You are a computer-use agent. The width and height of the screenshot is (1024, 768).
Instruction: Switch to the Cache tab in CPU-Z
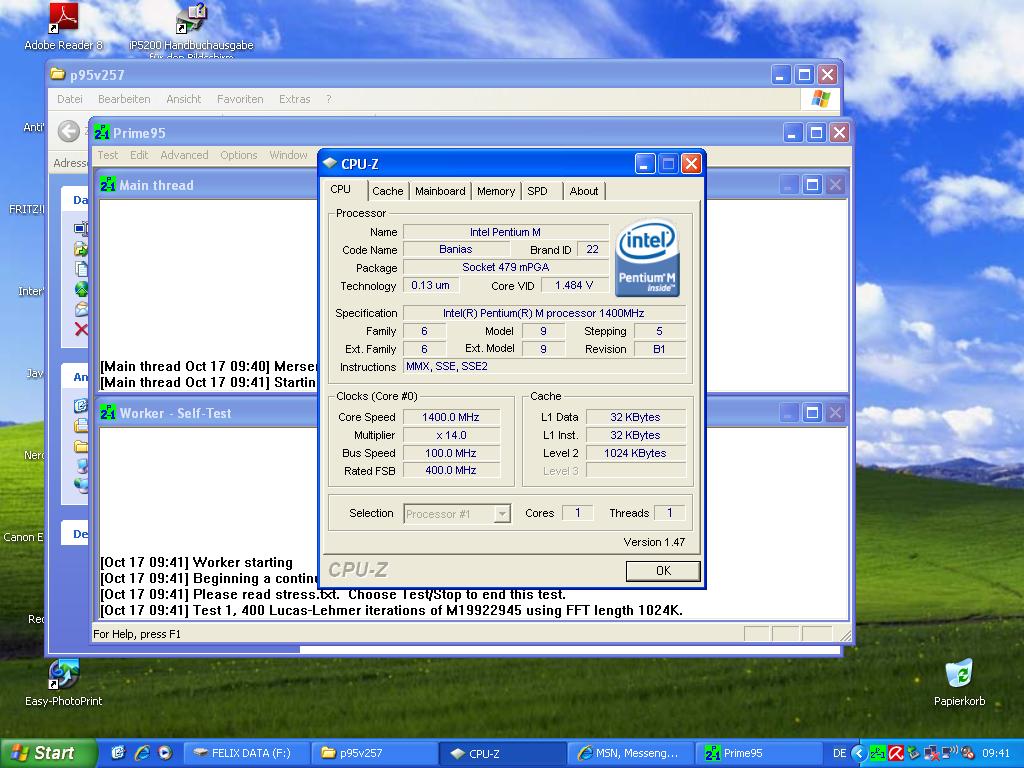pyautogui.click(x=387, y=191)
